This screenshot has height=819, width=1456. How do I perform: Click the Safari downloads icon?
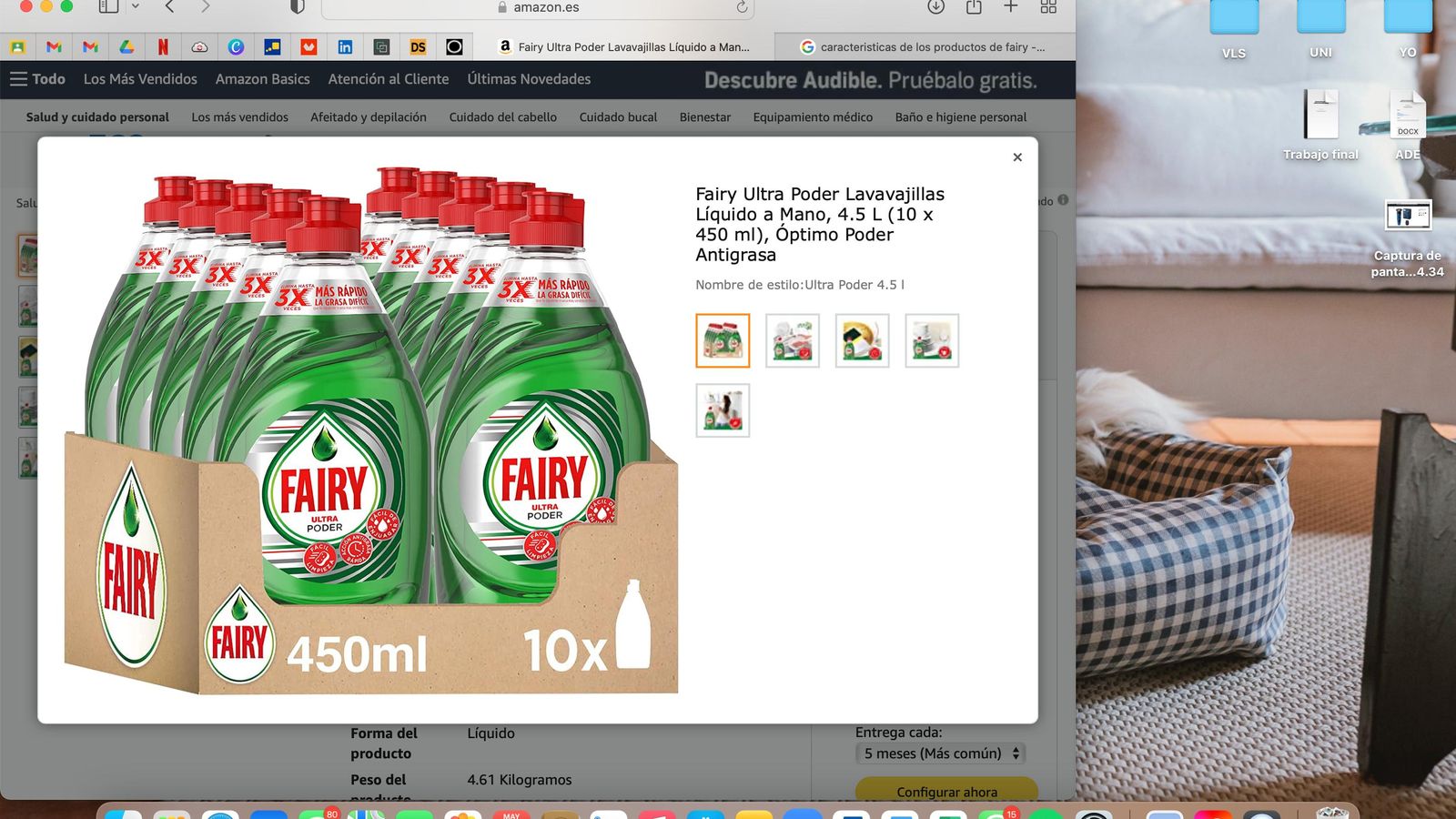point(935,7)
